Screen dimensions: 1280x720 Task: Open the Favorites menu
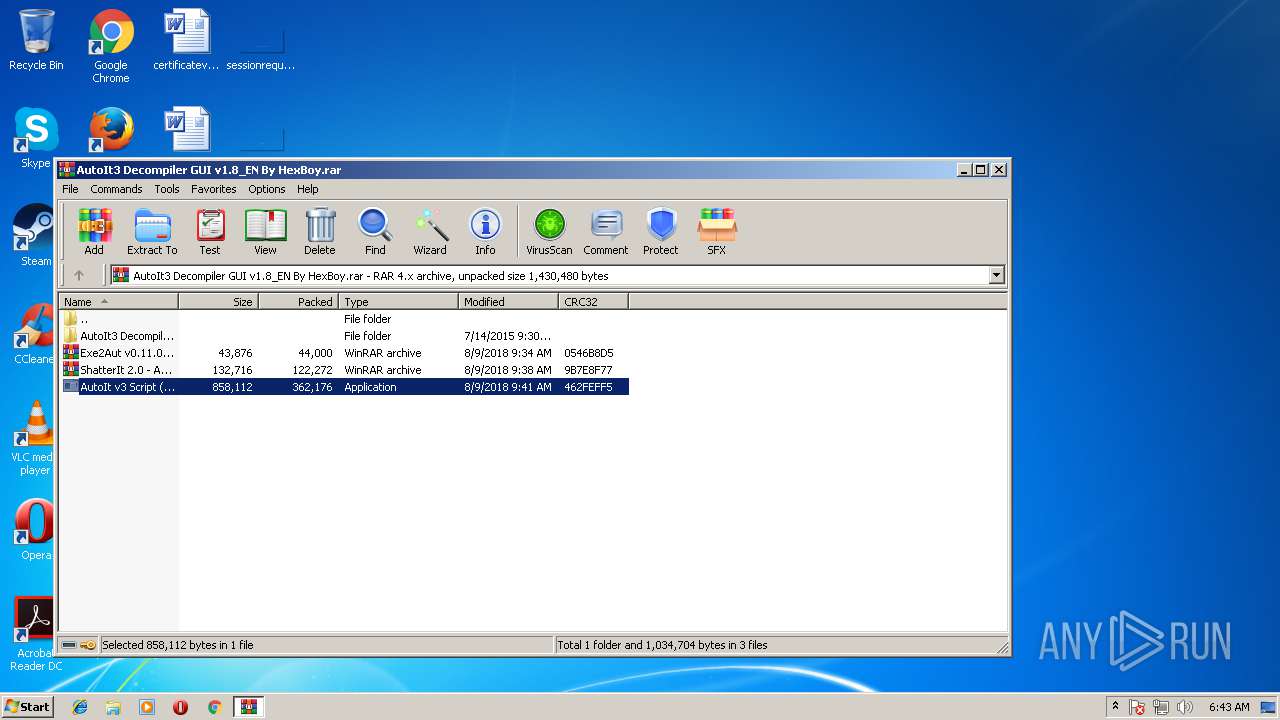tap(214, 189)
